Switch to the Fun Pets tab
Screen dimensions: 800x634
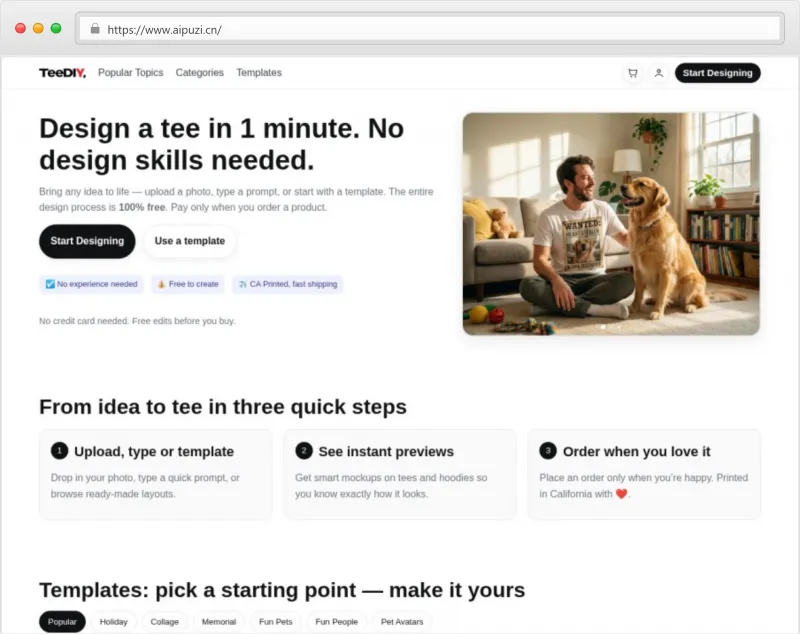pyautogui.click(x=276, y=622)
